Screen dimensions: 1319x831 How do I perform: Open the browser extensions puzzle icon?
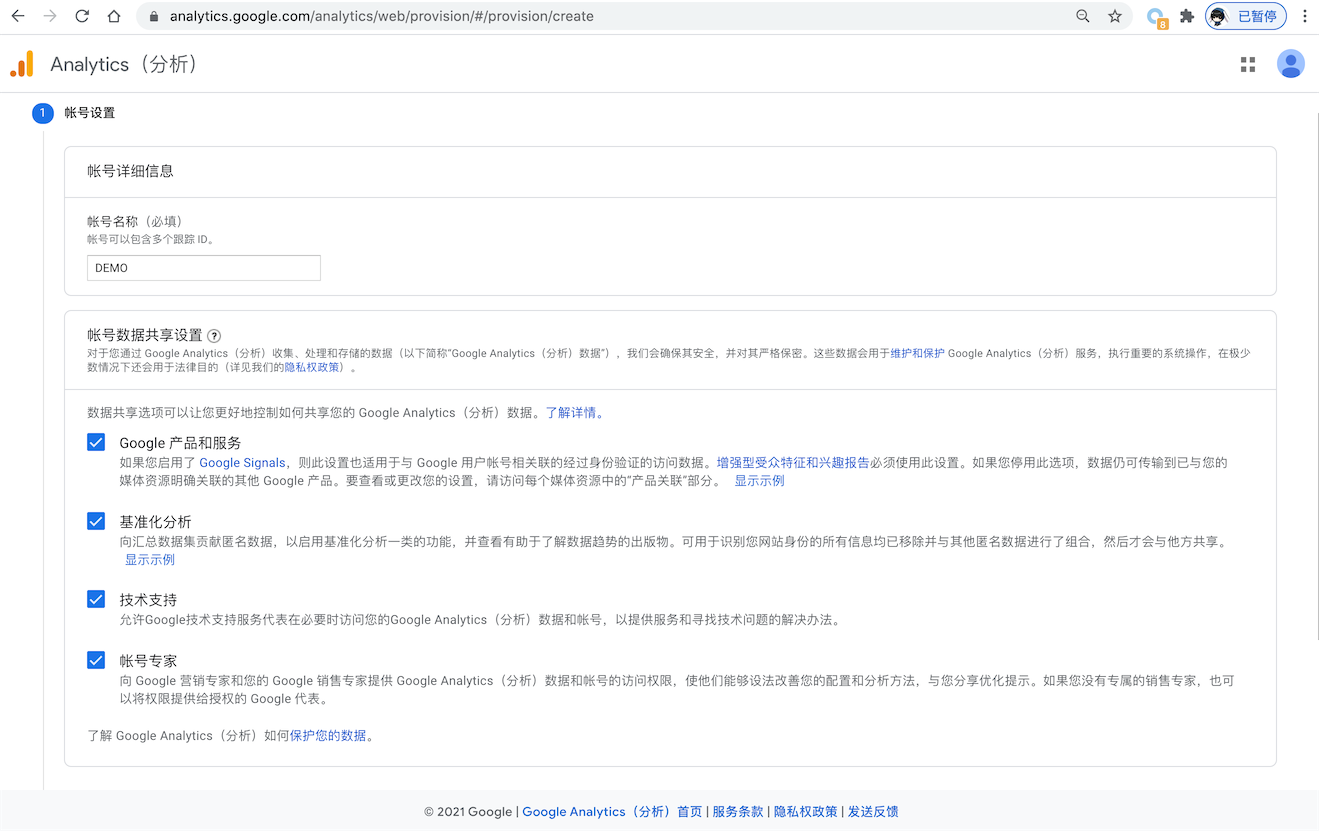pyautogui.click(x=1186, y=16)
